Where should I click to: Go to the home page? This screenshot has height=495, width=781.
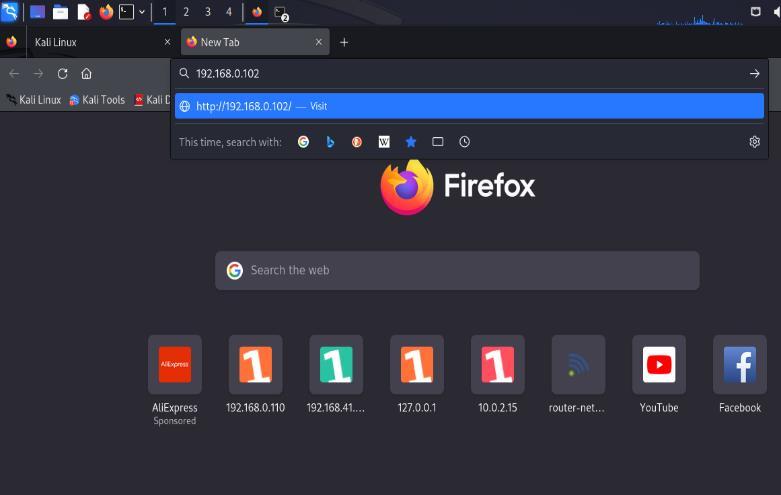point(86,74)
